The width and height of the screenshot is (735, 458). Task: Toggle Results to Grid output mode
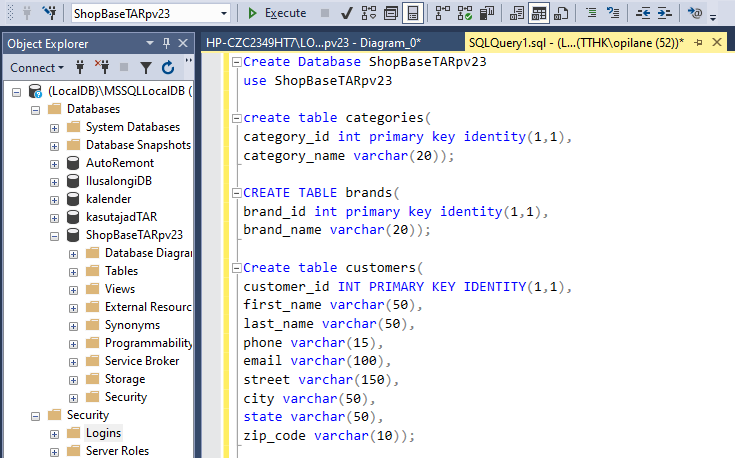(x=539, y=13)
